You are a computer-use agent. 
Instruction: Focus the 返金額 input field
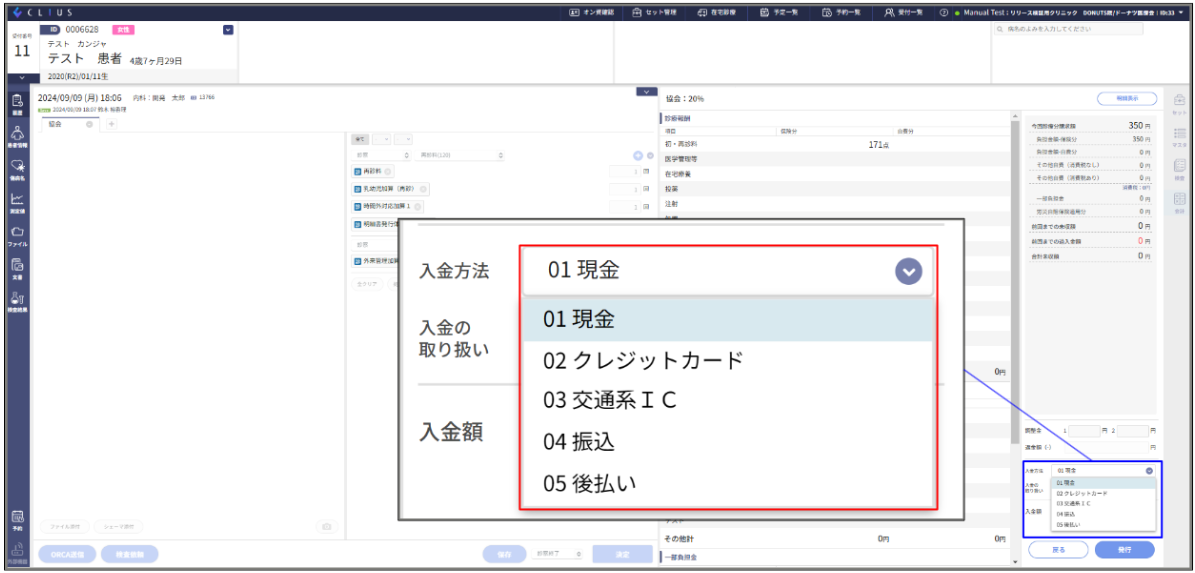(x=1108, y=447)
